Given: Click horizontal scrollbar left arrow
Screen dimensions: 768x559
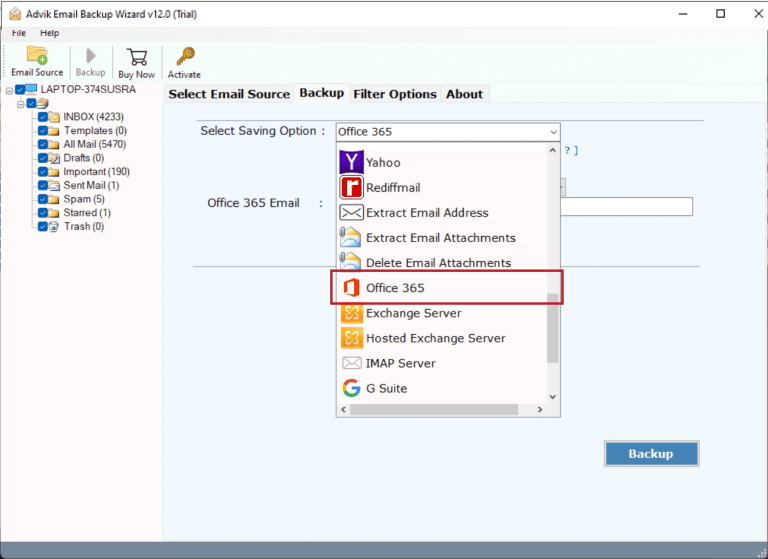Looking at the screenshot, I should [343, 410].
